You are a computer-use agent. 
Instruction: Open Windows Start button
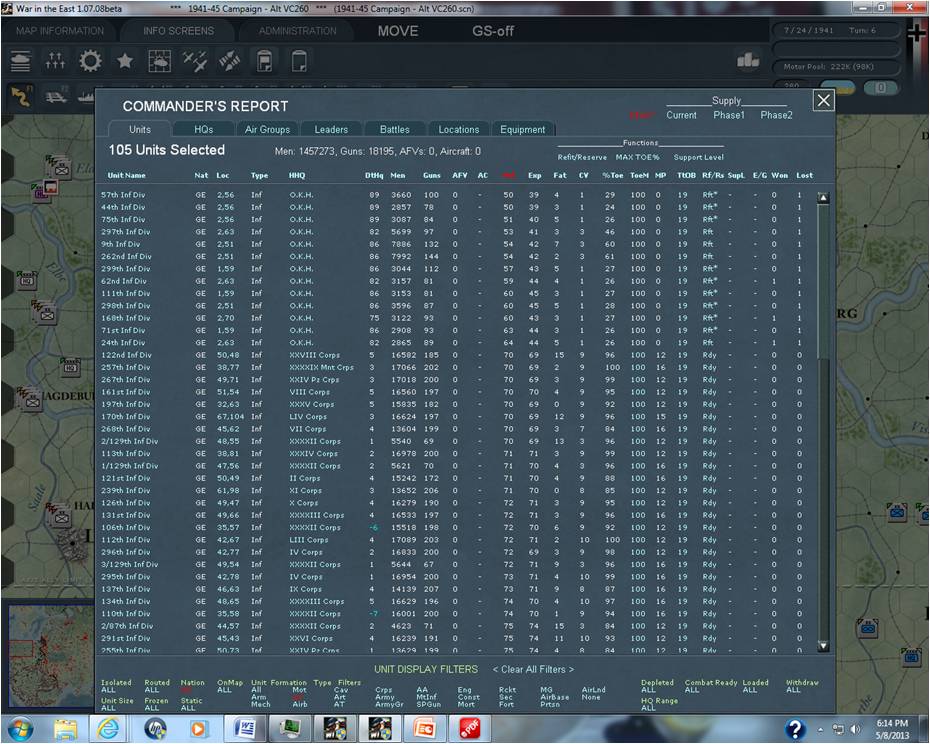click(21, 729)
